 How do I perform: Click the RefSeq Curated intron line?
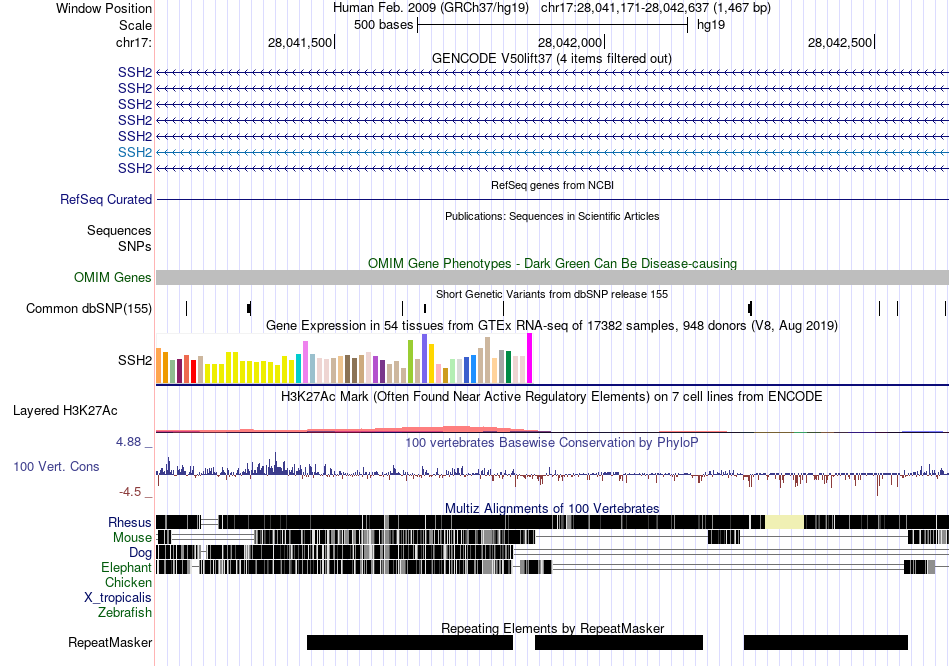553,199
